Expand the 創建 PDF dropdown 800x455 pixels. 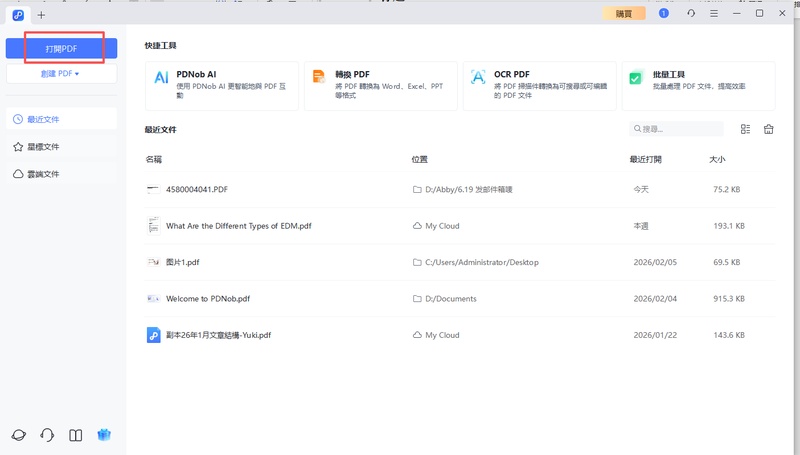point(61,73)
